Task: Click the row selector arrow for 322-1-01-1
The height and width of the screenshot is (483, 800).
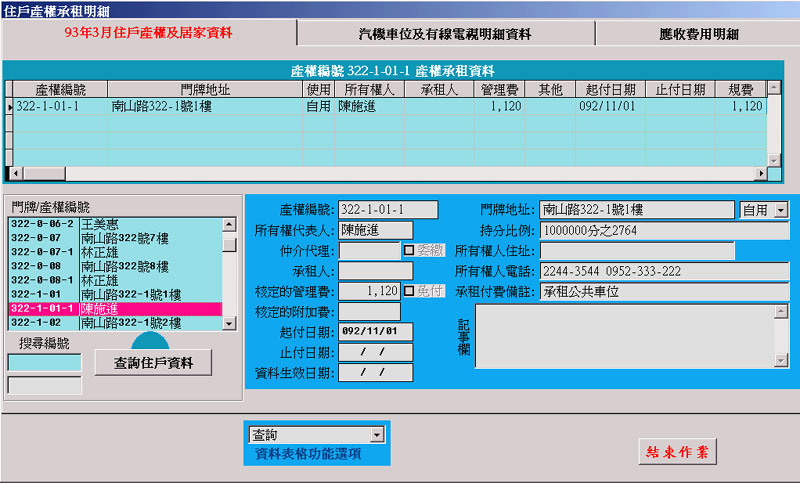Action: (10, 106)
